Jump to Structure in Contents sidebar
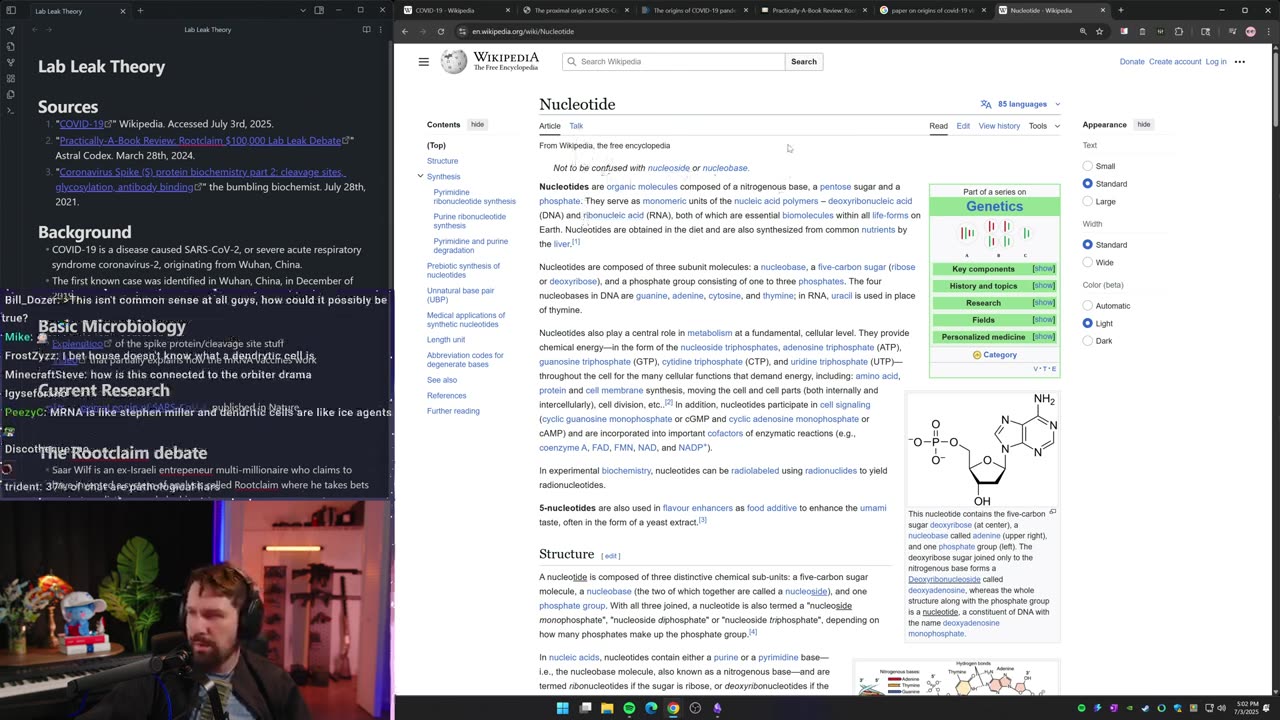The image size is (1280, 720). (x=442, y=161)
